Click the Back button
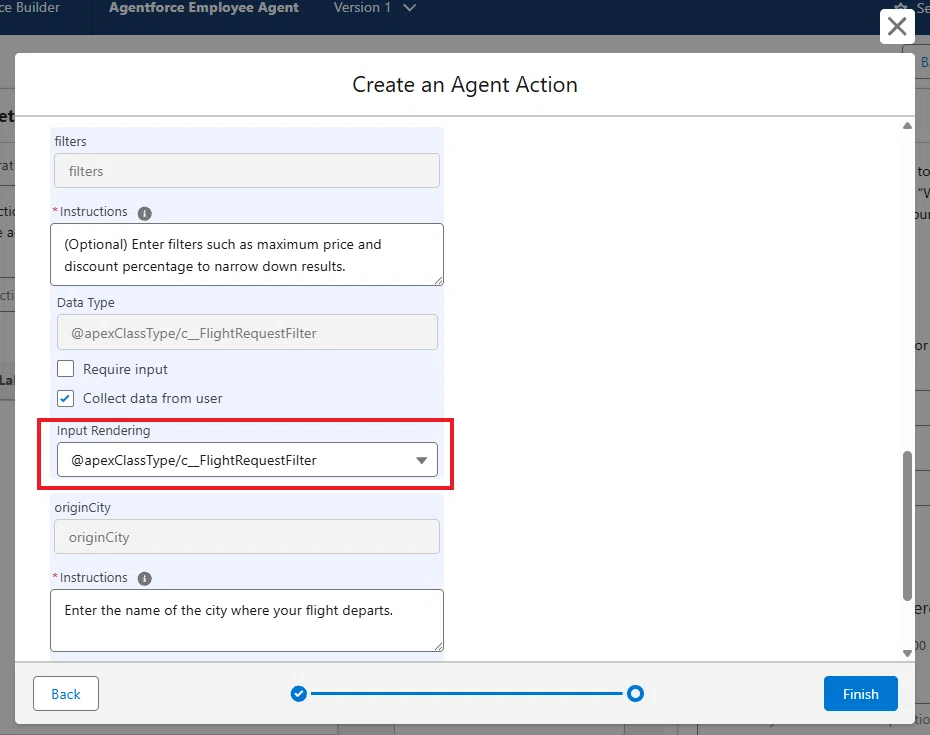This screenshot has width=930, height=735. 66,693
